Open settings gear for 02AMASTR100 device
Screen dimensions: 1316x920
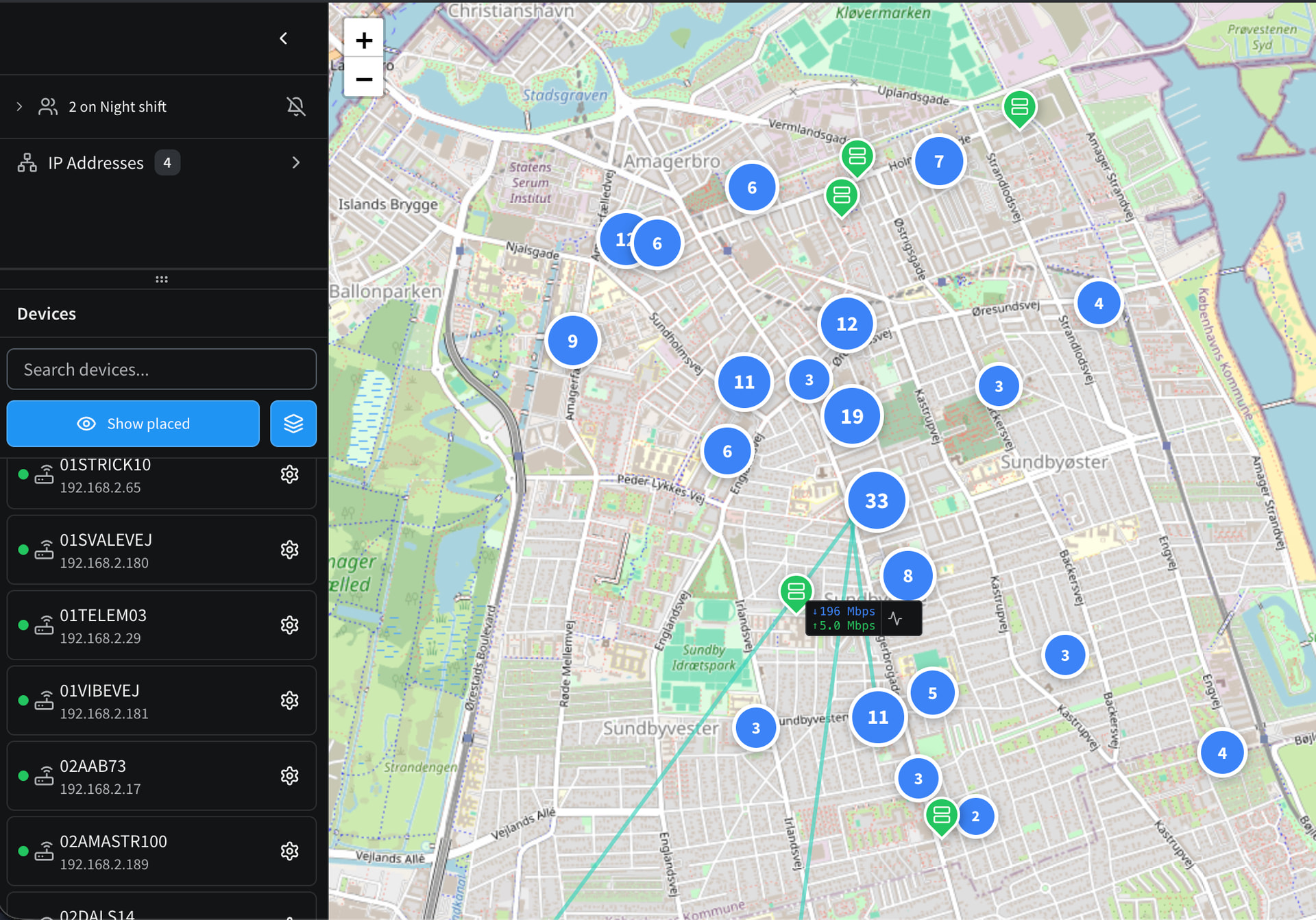(x=289, y=851)
